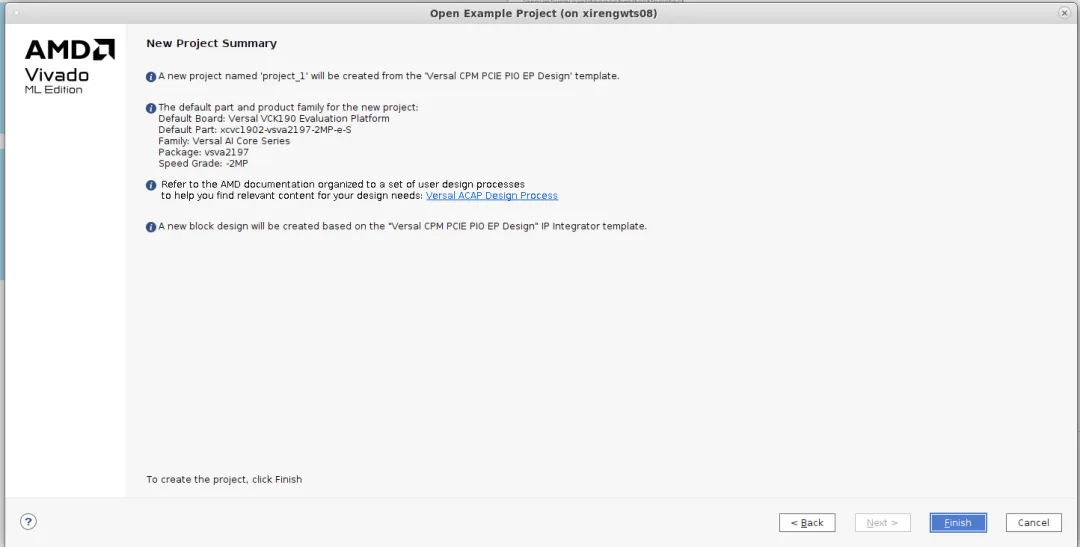Close the Open Example Project dialog
1080x547 pixels.
point(1064,12)
